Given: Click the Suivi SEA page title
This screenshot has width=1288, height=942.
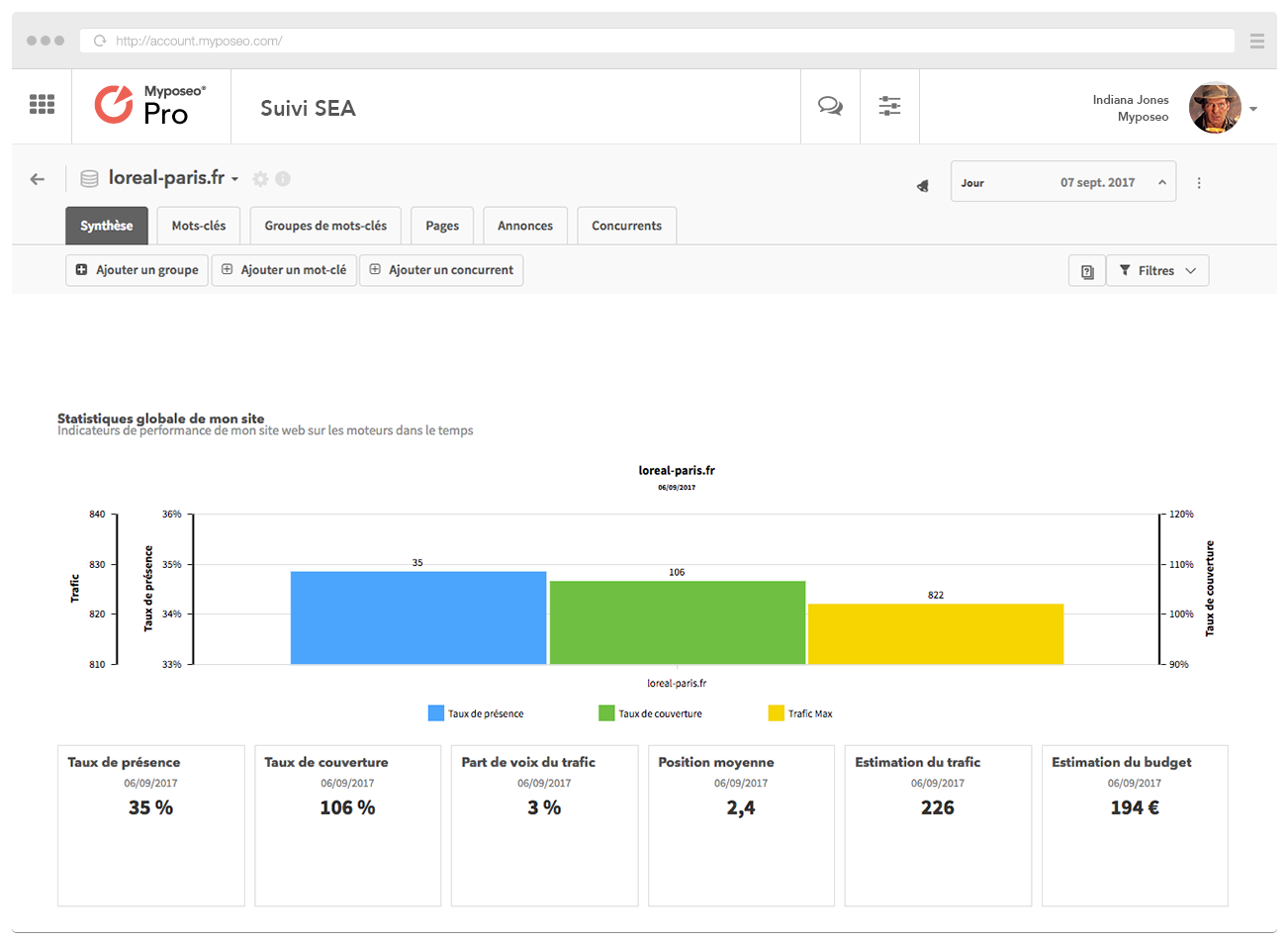Looking at the screenshot, I should [x=308, y=108].
